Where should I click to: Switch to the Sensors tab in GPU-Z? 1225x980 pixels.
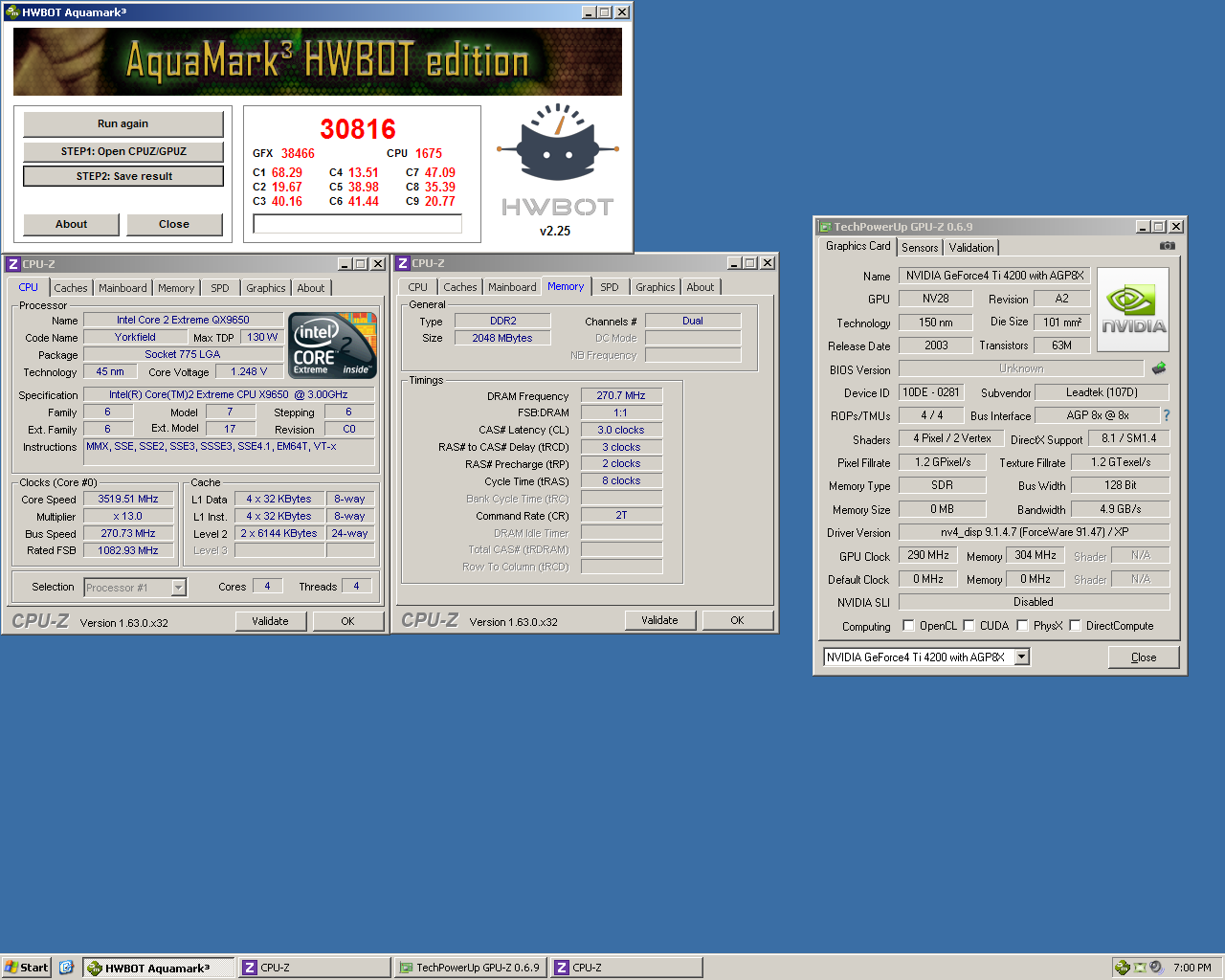920,248
